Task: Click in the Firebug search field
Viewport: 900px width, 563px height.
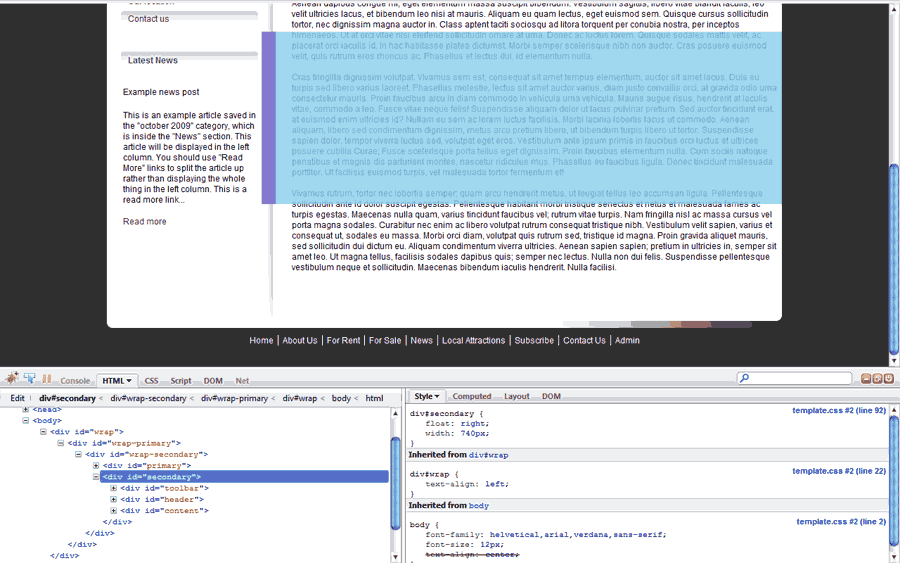Action: [x=800, y=379]
